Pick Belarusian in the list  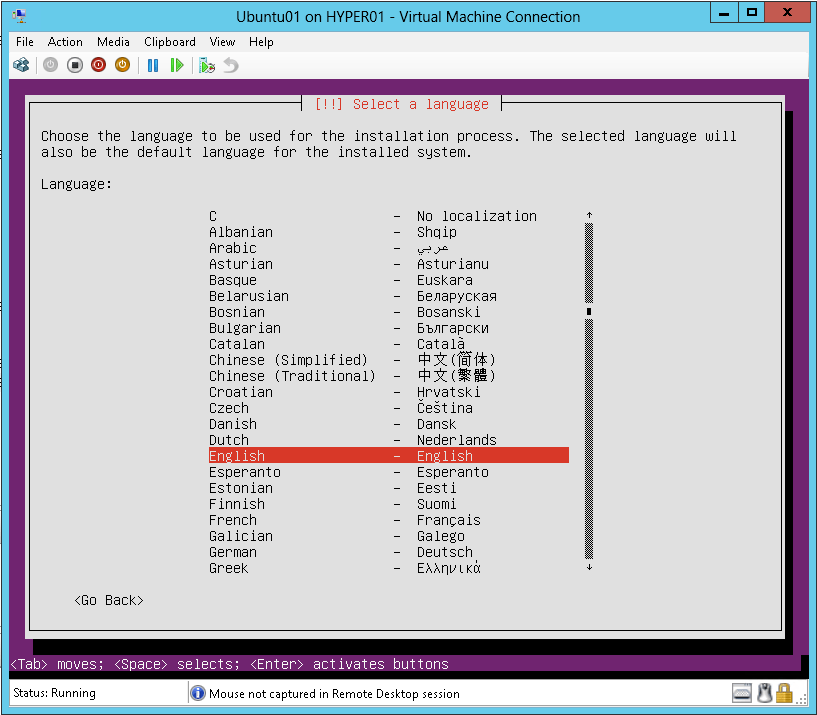pos(389,296)
